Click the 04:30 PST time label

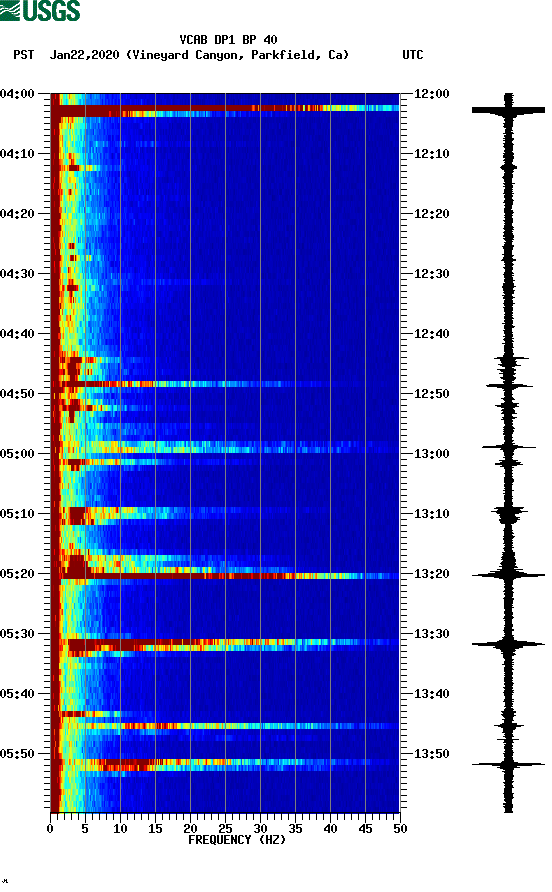[x=17, y=274]
